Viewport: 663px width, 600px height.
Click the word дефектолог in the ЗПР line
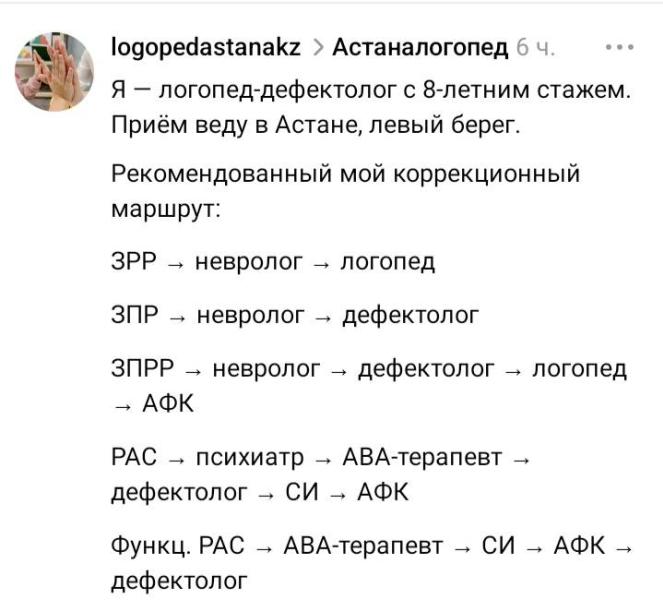[410, 316]
